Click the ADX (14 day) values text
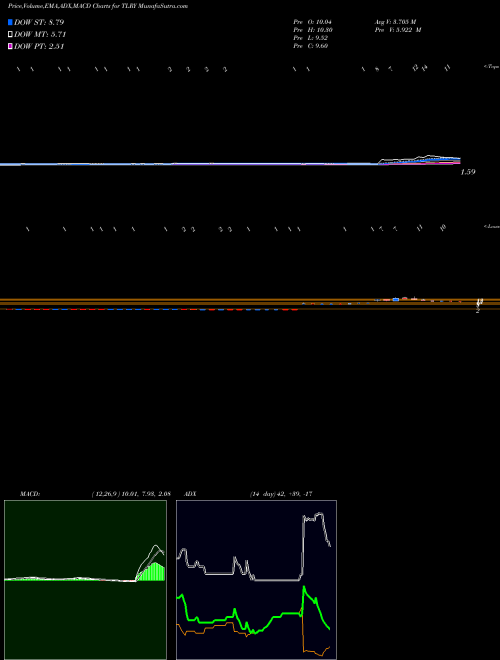 280,494
